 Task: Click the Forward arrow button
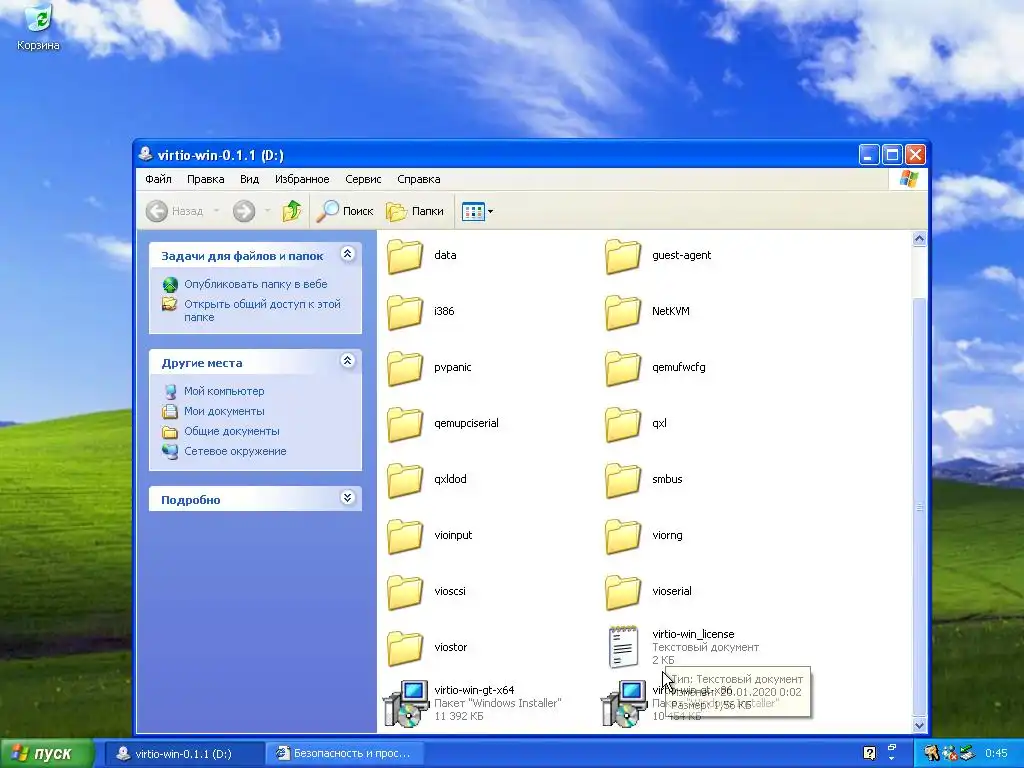click(x=244, y=211)
